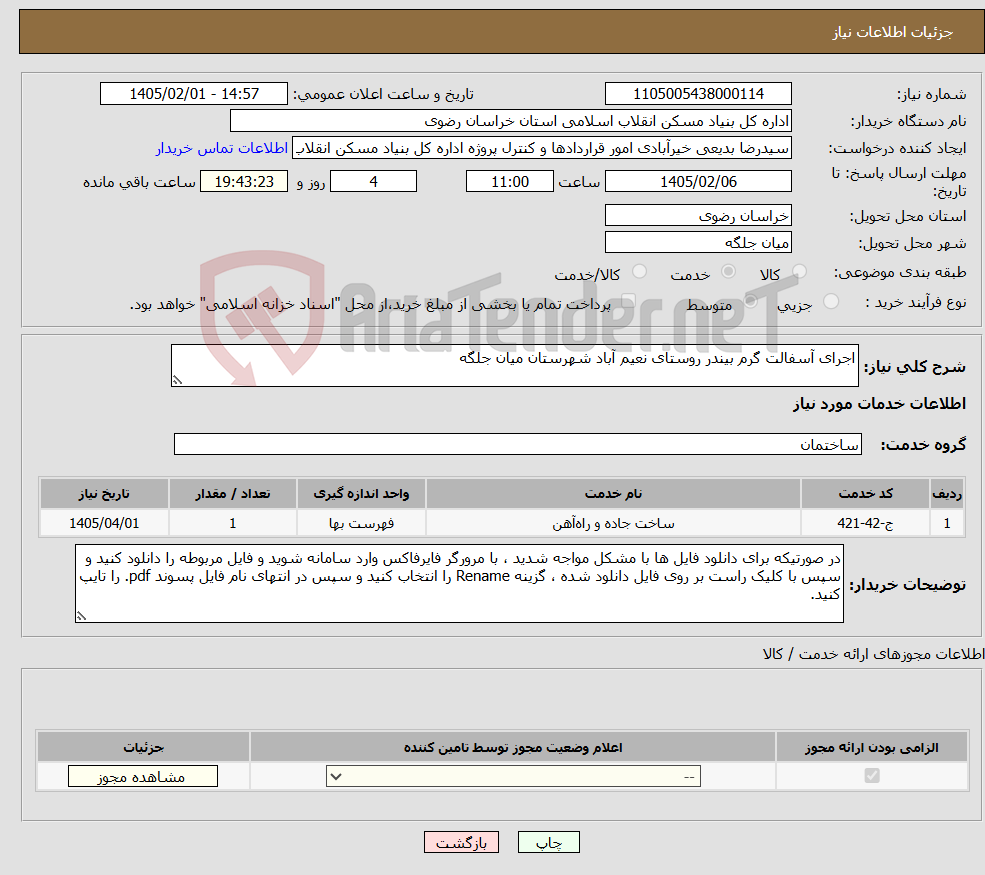This screenshot has height=875, width=985.
Task: Click the buyer notes text area
Action: click(x=459, y=584)
